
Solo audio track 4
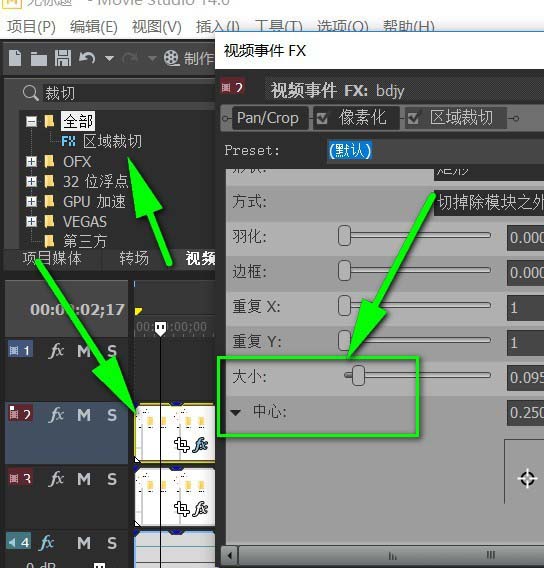112,543
